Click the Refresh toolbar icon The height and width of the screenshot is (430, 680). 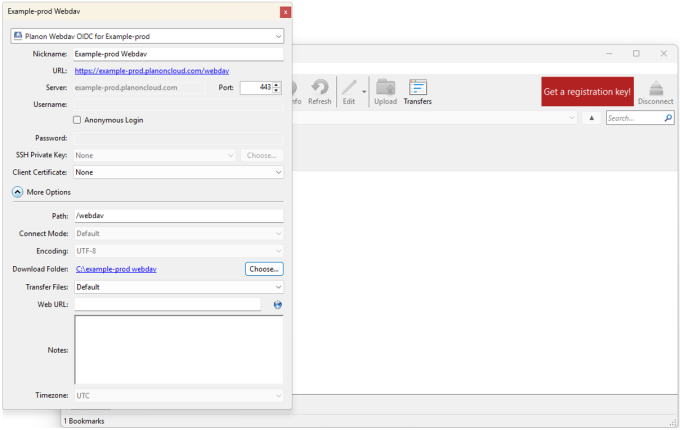[x=320, y=87]
